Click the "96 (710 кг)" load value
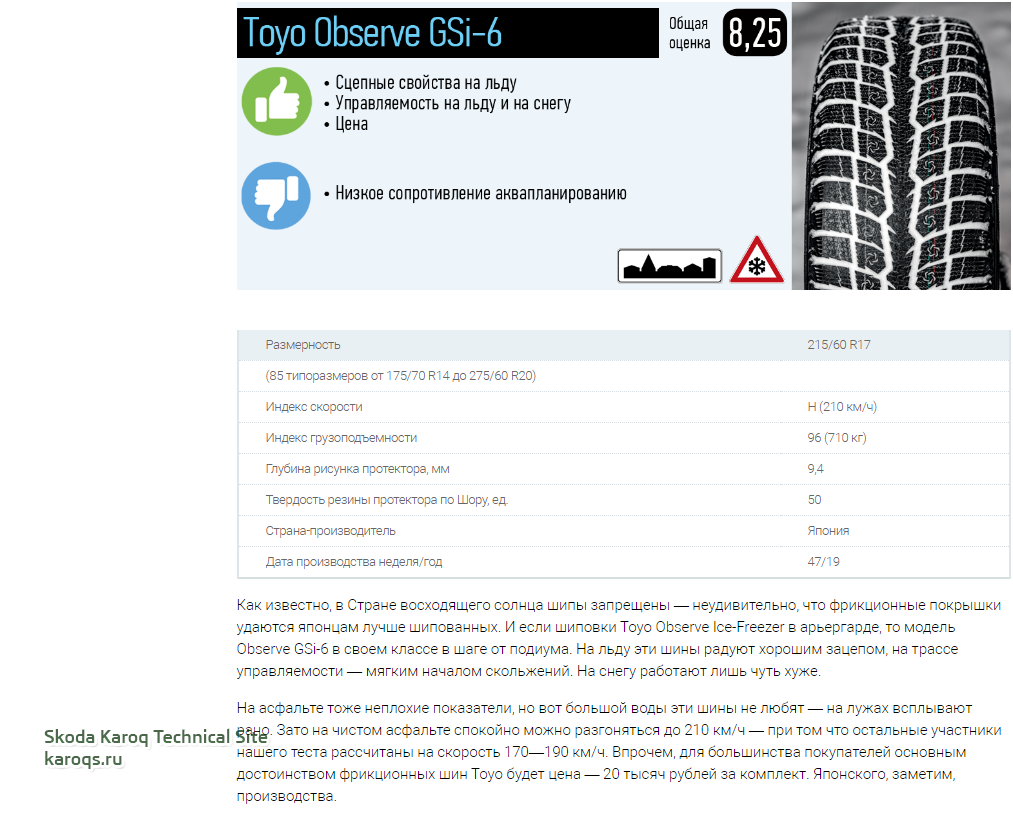The image size is (1013, 815). click(x=837, y=438)
